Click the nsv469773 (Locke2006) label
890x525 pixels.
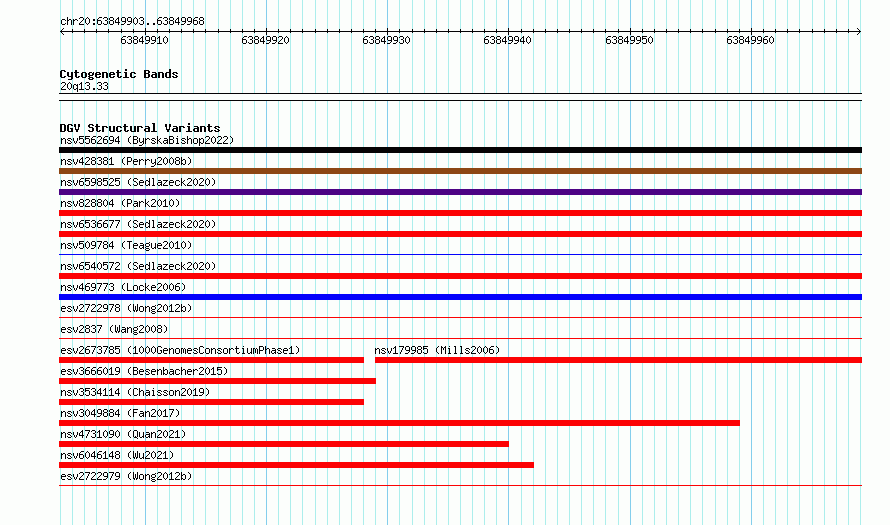pyautogui.click(x=123, y=287)
